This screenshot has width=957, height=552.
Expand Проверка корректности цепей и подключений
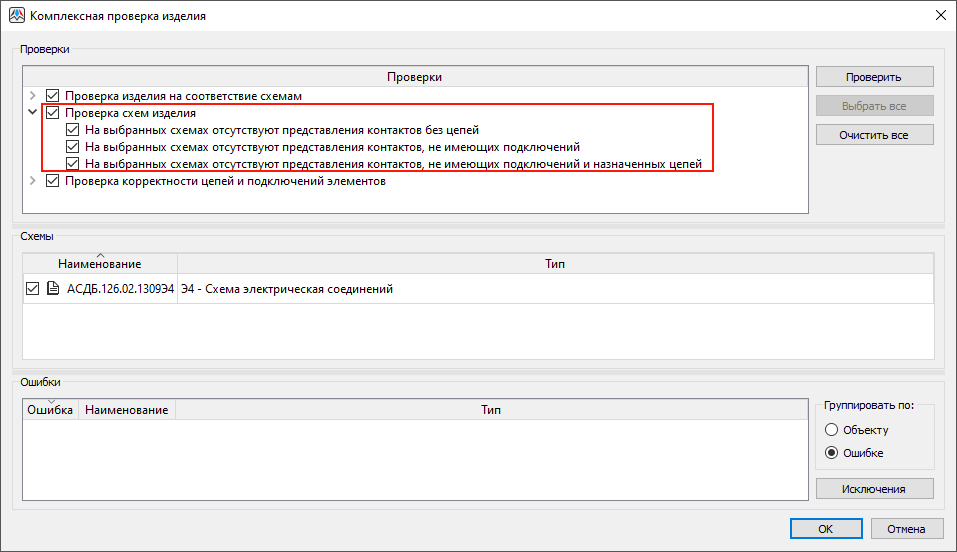(33, 181)
